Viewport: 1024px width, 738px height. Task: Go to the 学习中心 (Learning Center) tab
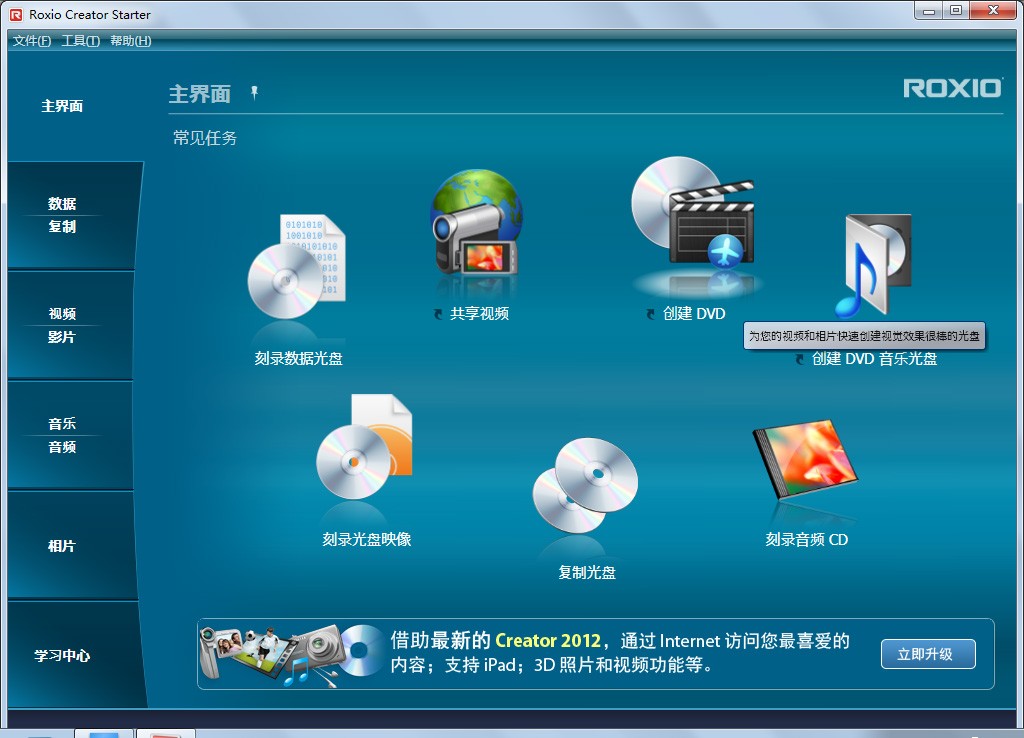(62, 657)
